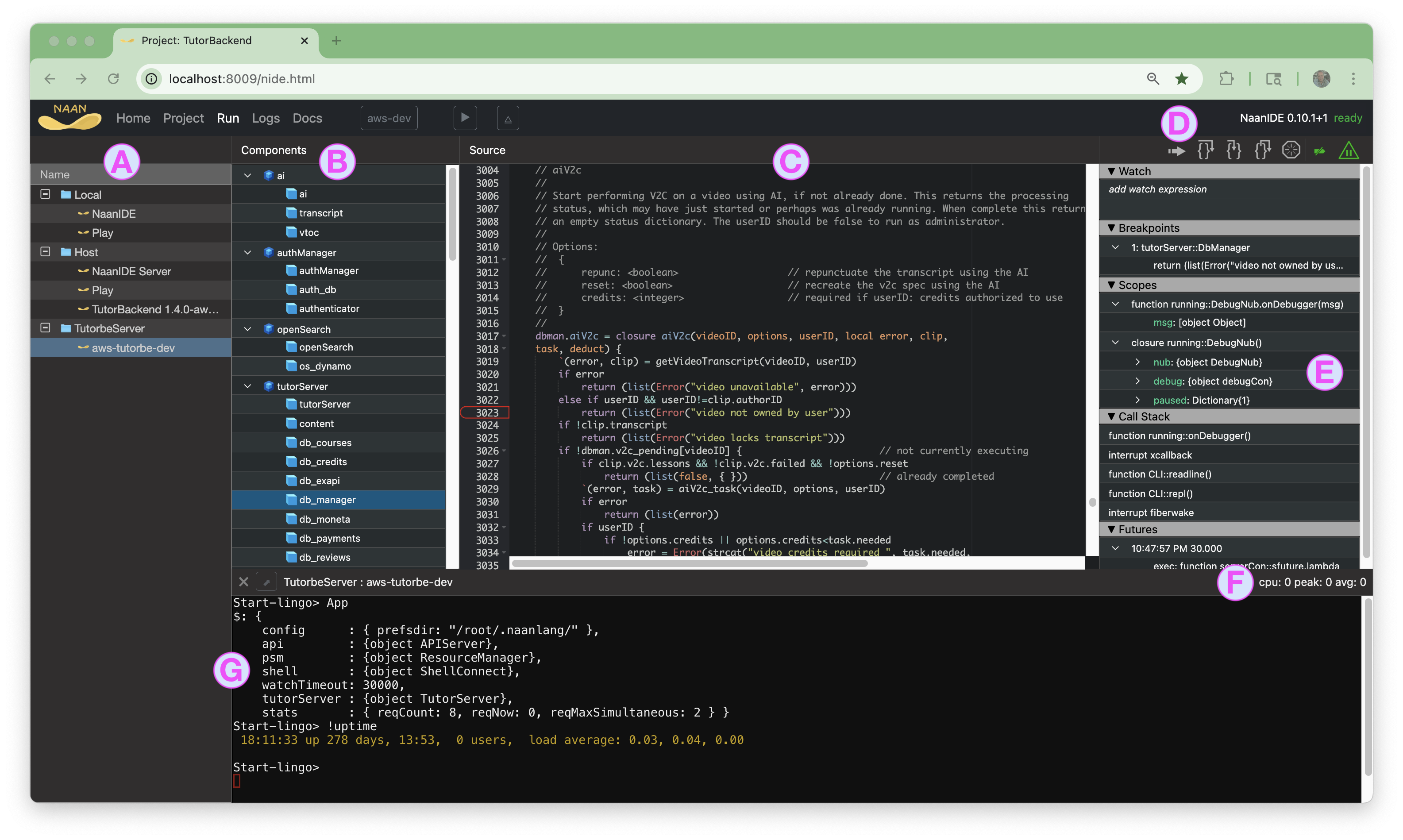Click the add watch expression field
The width and height of the screenshot is (1403, 840).
pos(1157,189)
